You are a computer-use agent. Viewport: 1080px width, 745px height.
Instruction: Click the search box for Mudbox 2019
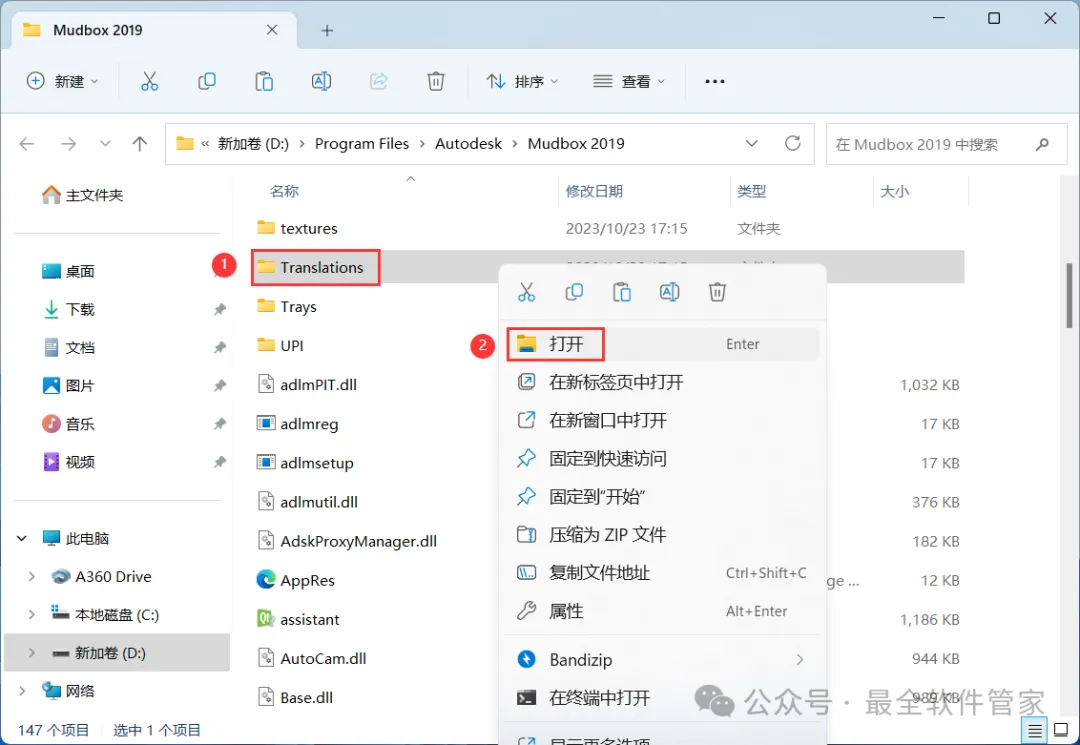946,144
